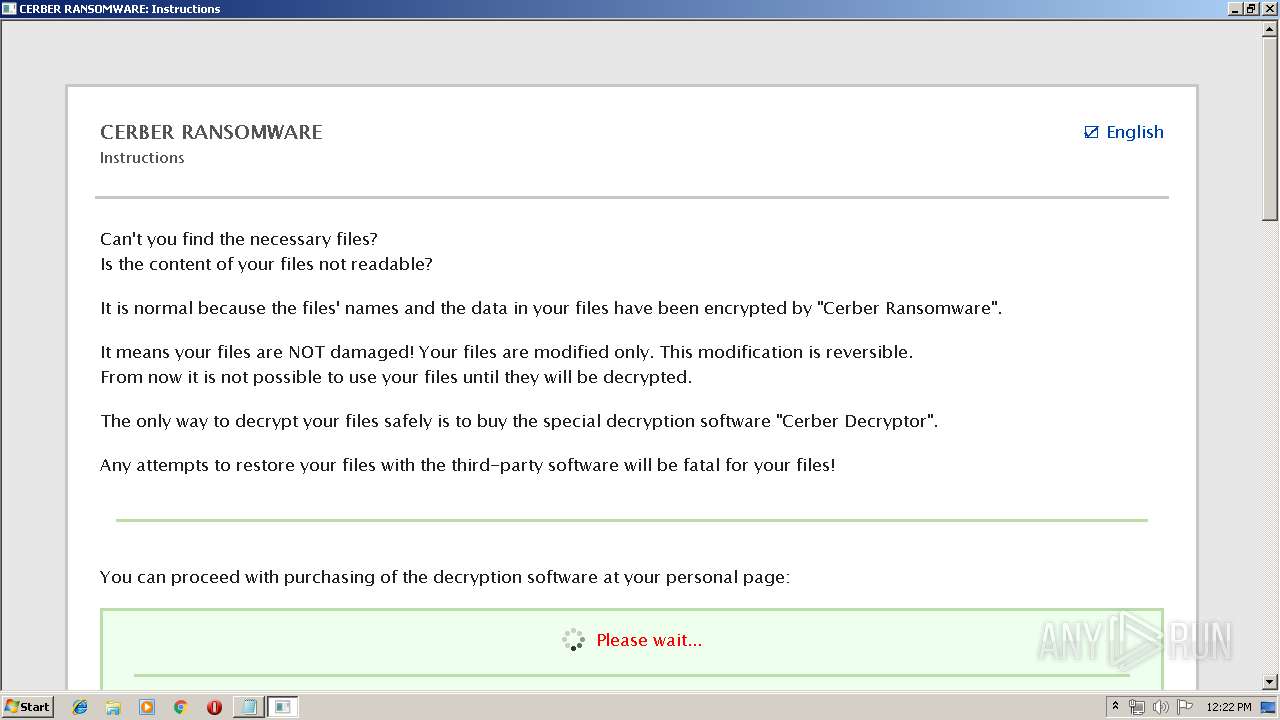The height and width of the screenshot is (720, 1280).
Task: Open the network status tray icon
Action: tap(1137, 707)
